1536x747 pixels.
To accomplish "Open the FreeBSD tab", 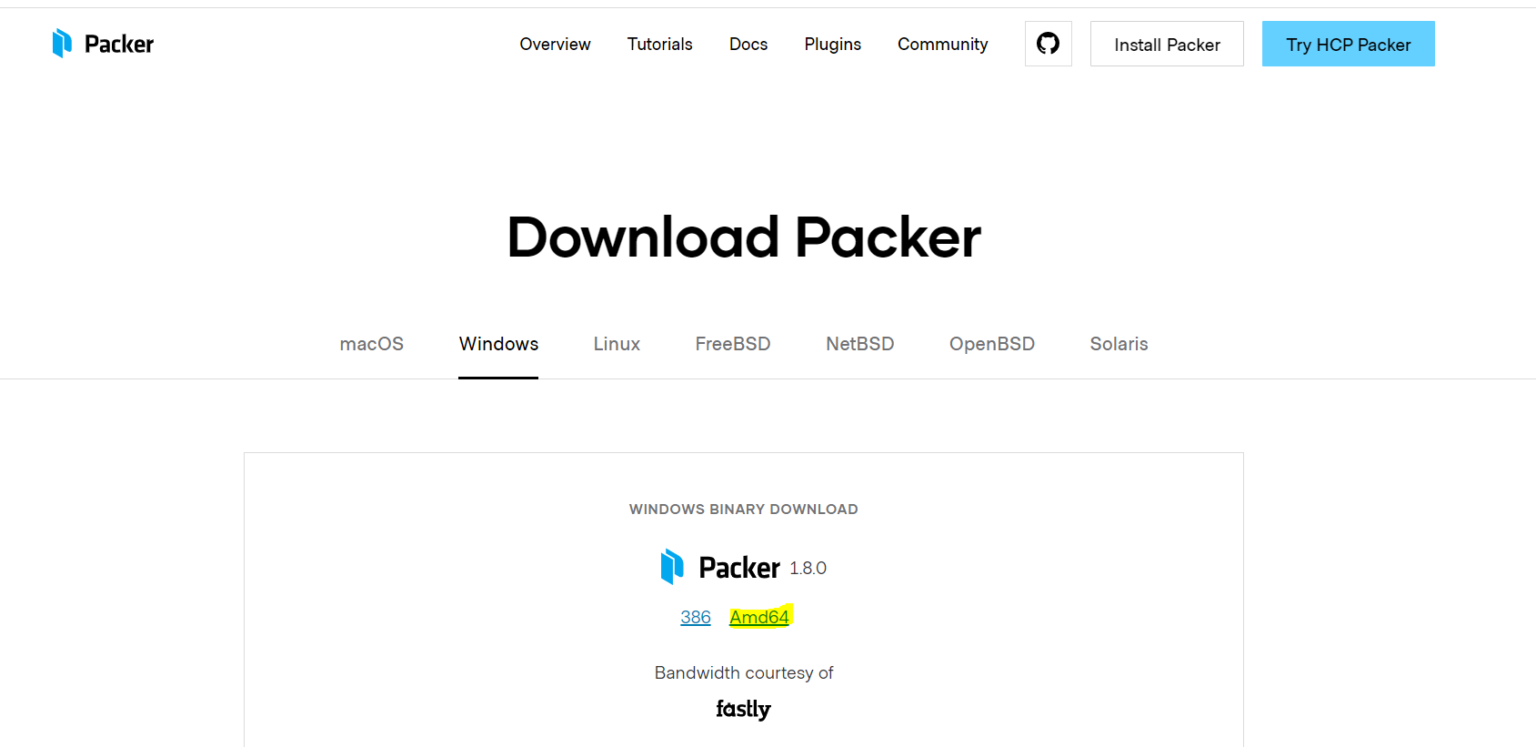I will click(732, 344).
